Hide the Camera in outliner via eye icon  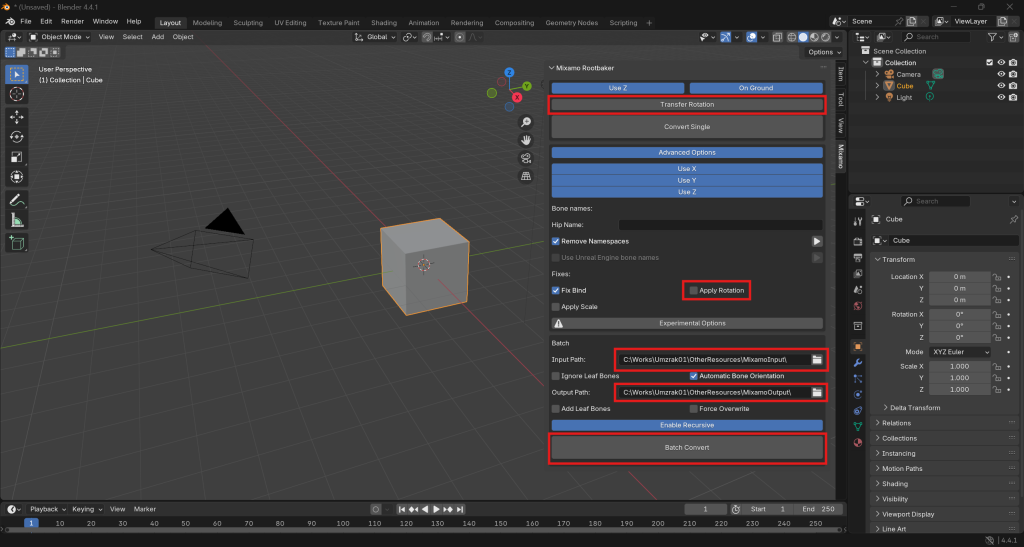pyautogui.click(x=1001, y=74)
